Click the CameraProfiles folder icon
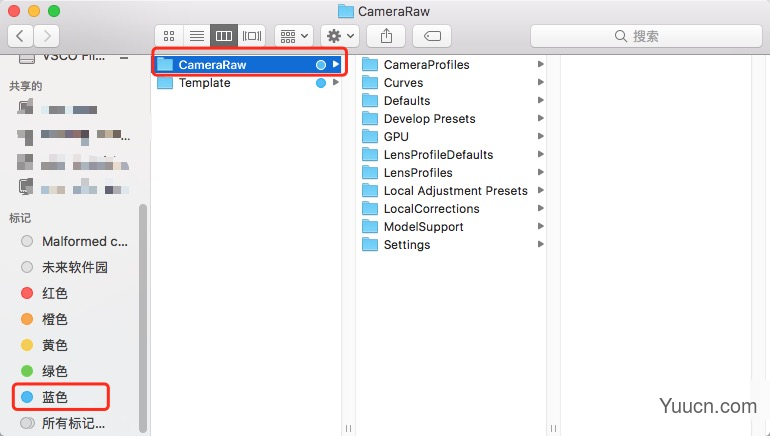 [x=370, y=64]
